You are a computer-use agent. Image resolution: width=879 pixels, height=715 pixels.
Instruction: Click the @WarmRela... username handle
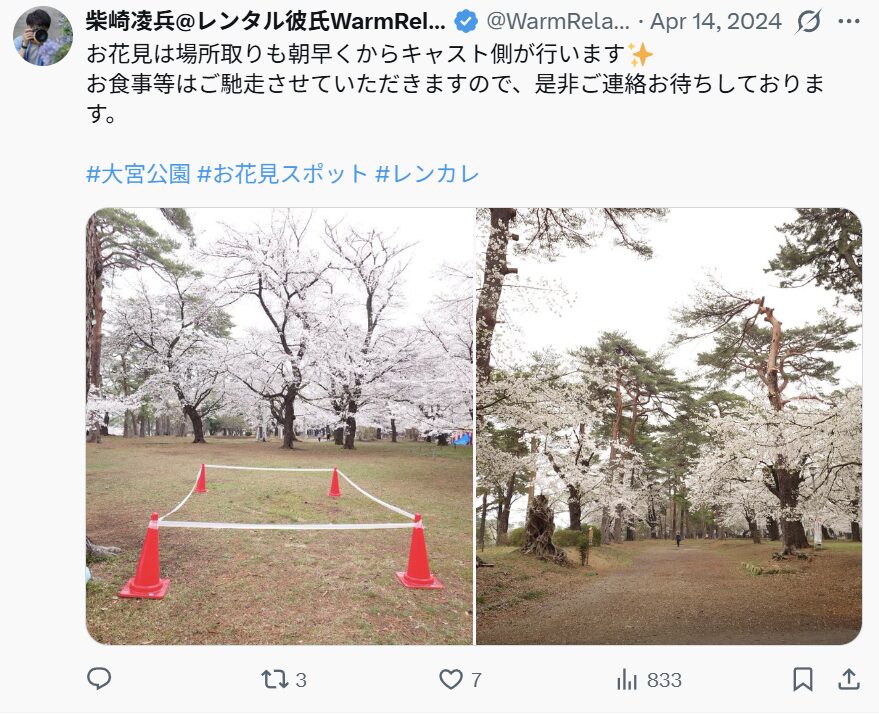[558, 22]
